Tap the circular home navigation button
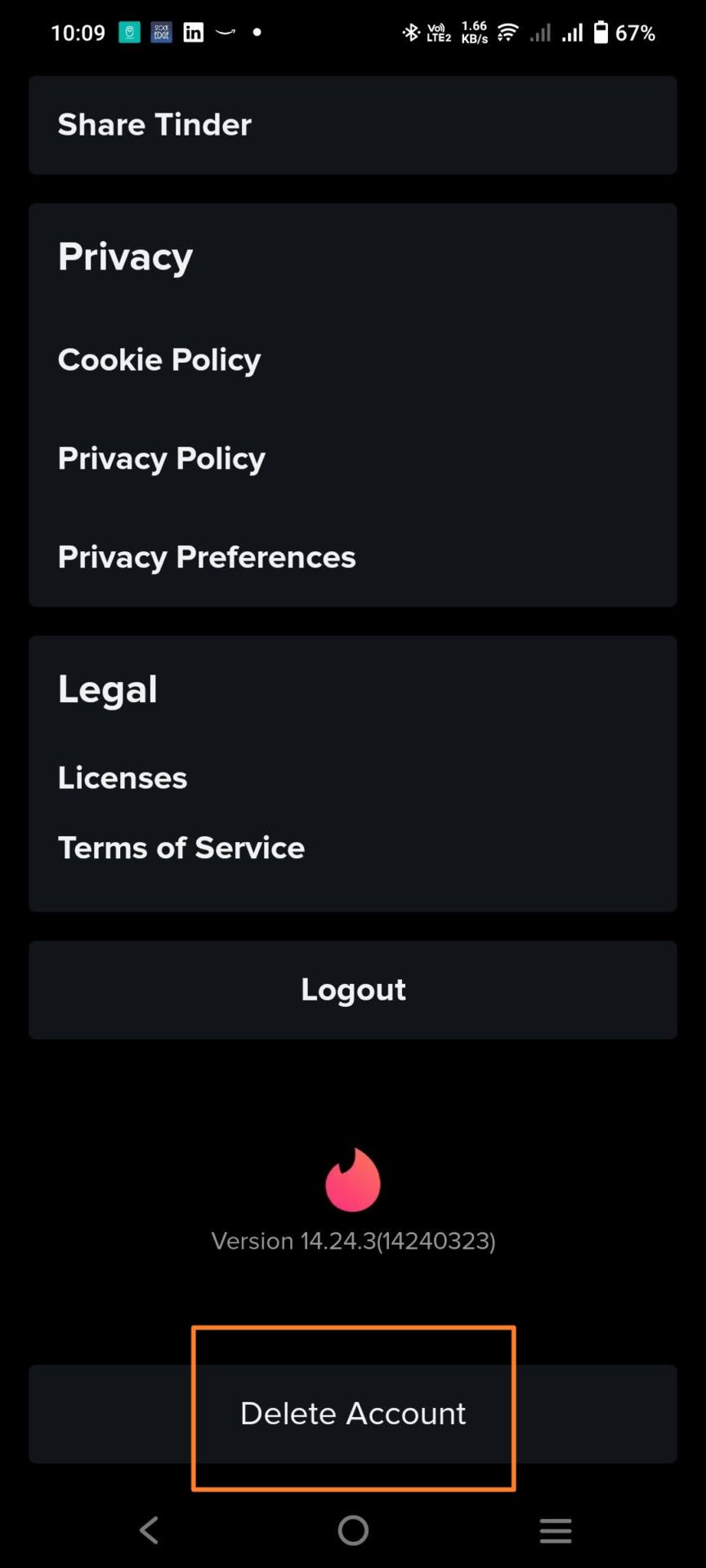Image resolution: width=706 pixels, height=1568 pixels. 353,1530
